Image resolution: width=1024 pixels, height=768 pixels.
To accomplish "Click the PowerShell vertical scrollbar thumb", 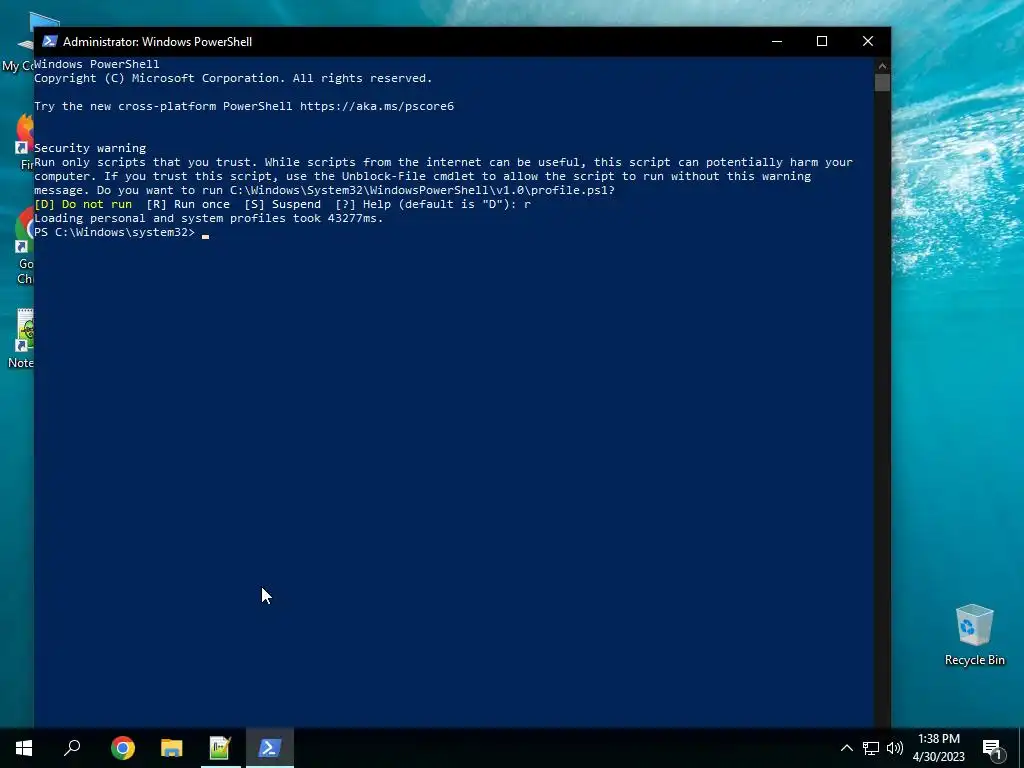I will coord(882,83).
